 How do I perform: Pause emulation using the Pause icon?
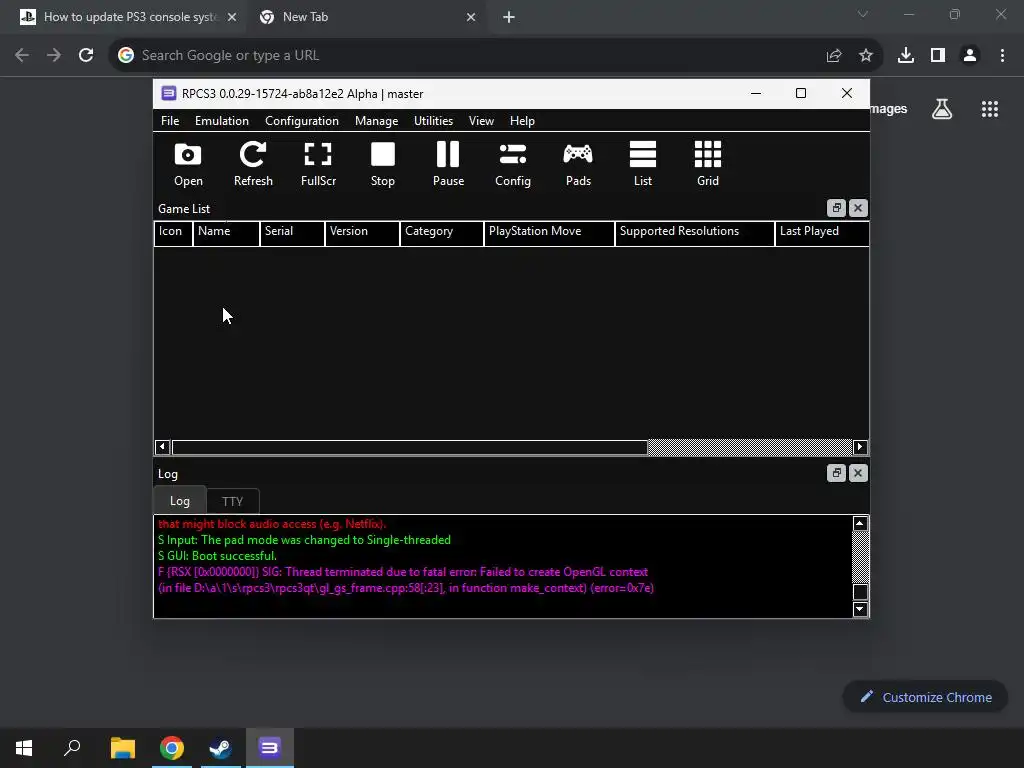click(448, 164)
